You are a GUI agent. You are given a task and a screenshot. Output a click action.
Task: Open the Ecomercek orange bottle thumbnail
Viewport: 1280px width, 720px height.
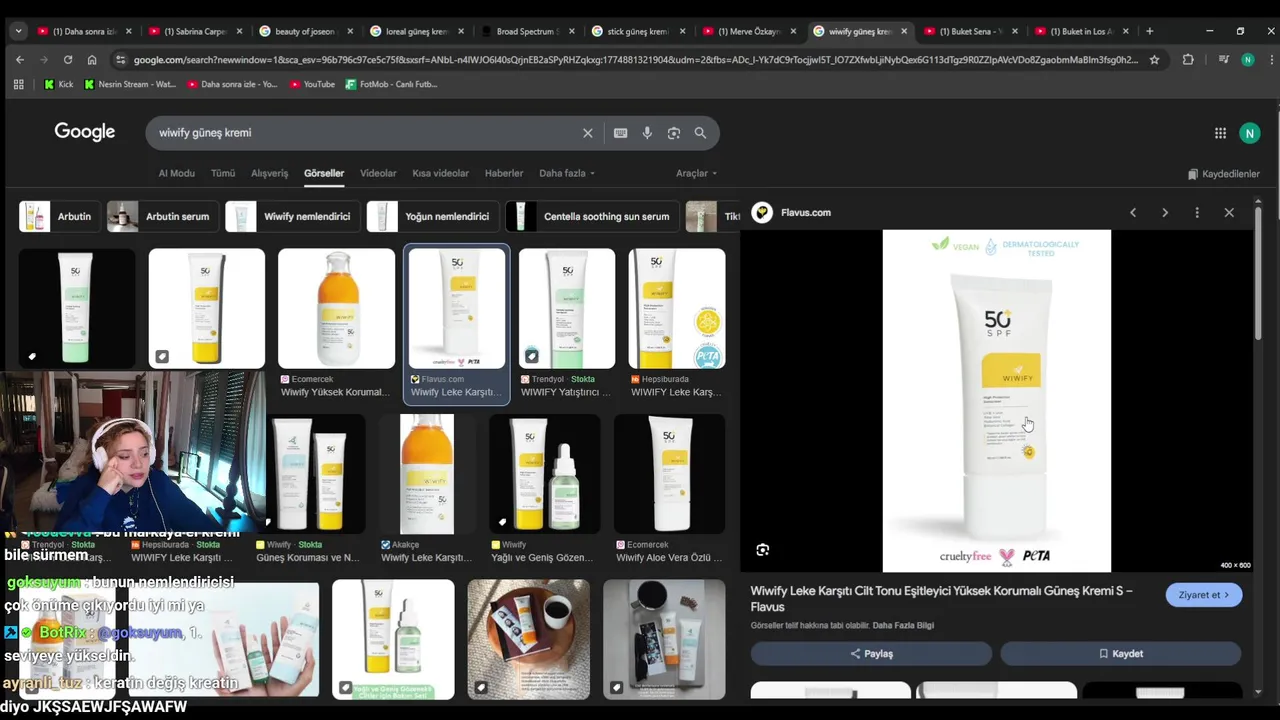click(336, 309)
